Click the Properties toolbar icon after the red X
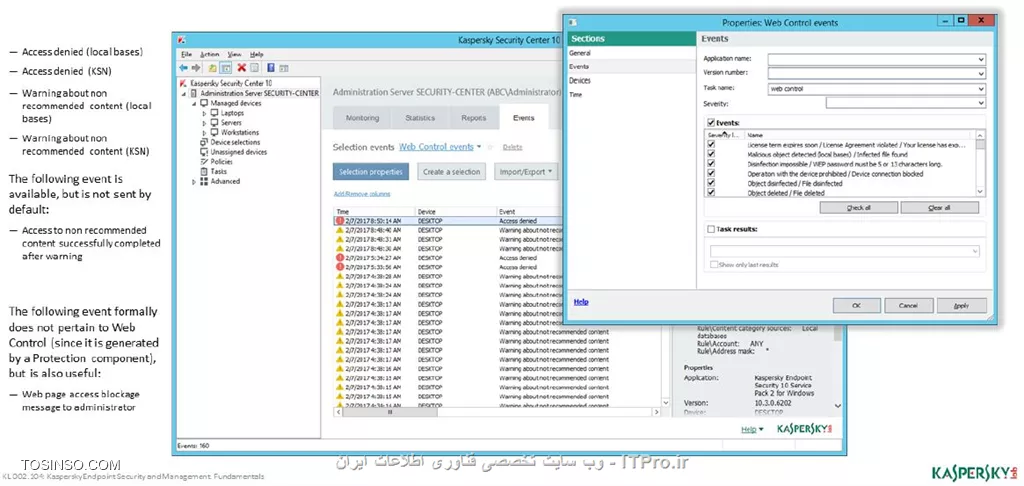This screenshot has width=1024, height=486. (x=255, y=67)
